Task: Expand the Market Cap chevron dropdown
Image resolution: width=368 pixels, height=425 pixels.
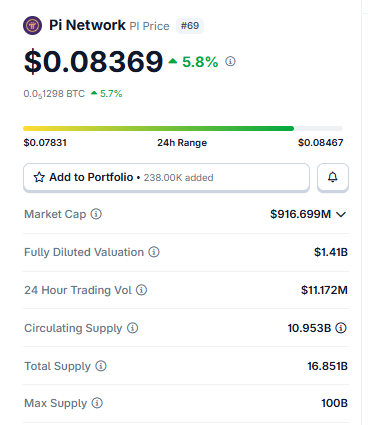Action: pos(341,214)
